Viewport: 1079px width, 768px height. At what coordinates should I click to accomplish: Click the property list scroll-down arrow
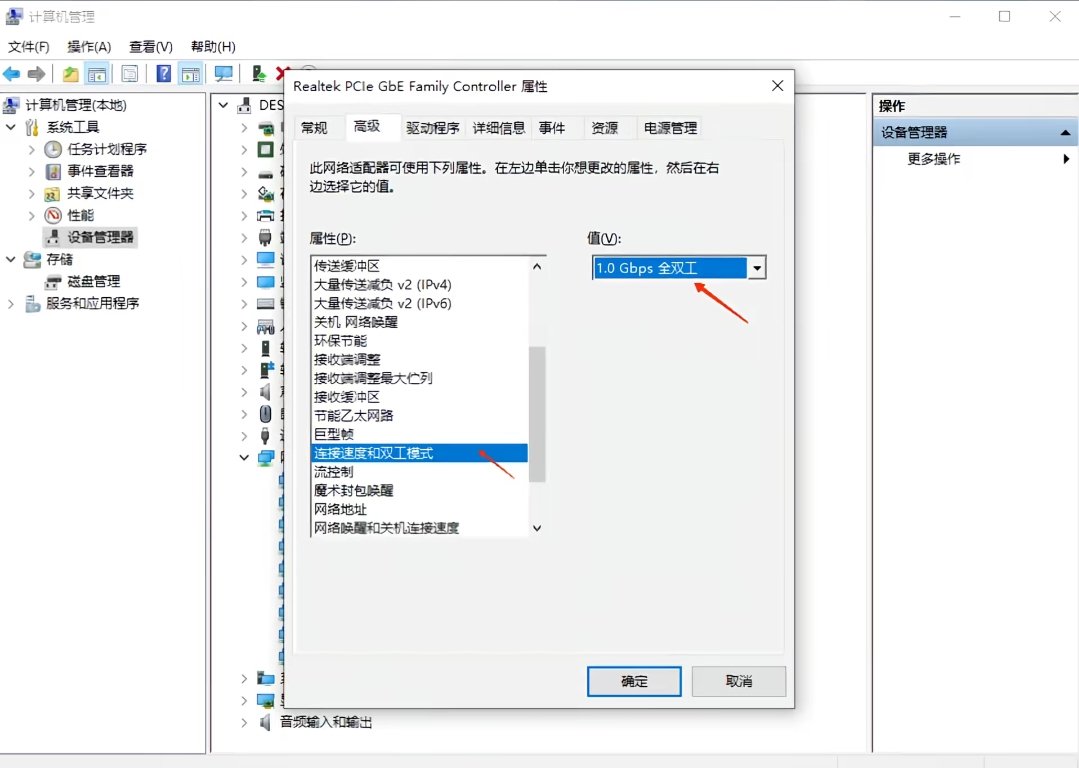[x=537, y=528]
